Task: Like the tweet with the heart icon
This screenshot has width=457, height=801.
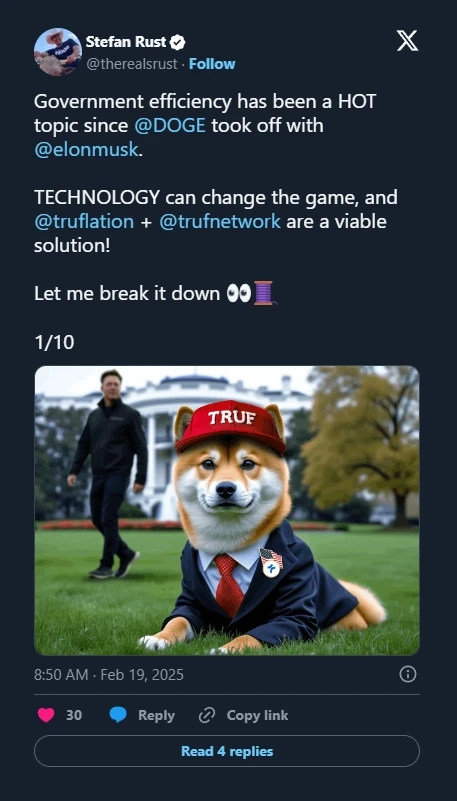Action: [x=46, y=715]
